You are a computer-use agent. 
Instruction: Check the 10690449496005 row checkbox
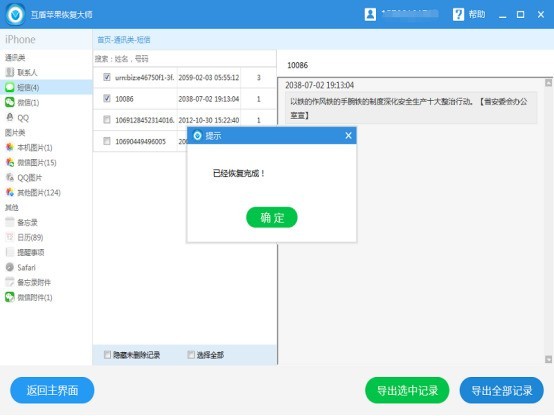click(107, 141)
